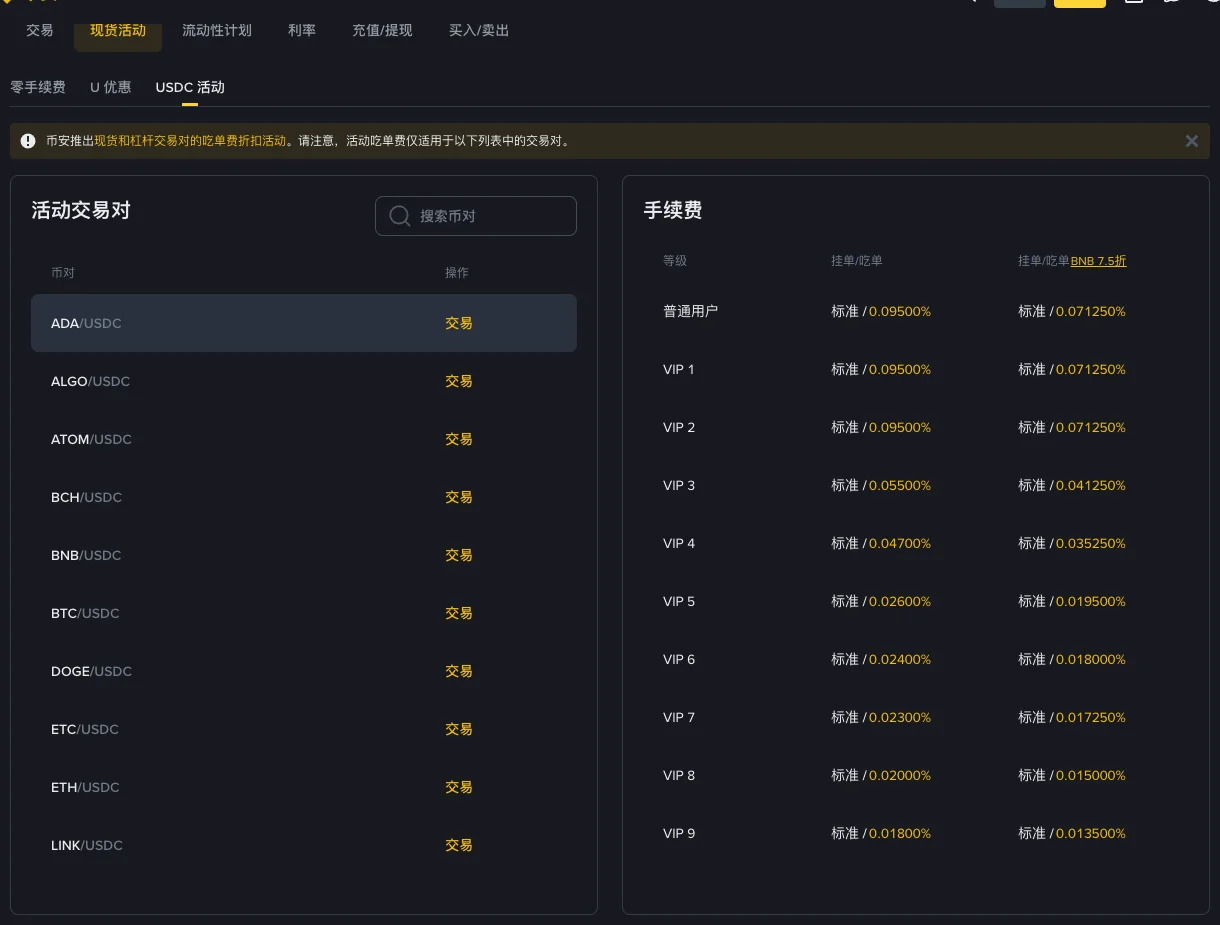This screenshot has width=1220, height=925.
Task: Click VIP 6 BNB fee 0.018000%
Action: click(x=1091, y=659)
